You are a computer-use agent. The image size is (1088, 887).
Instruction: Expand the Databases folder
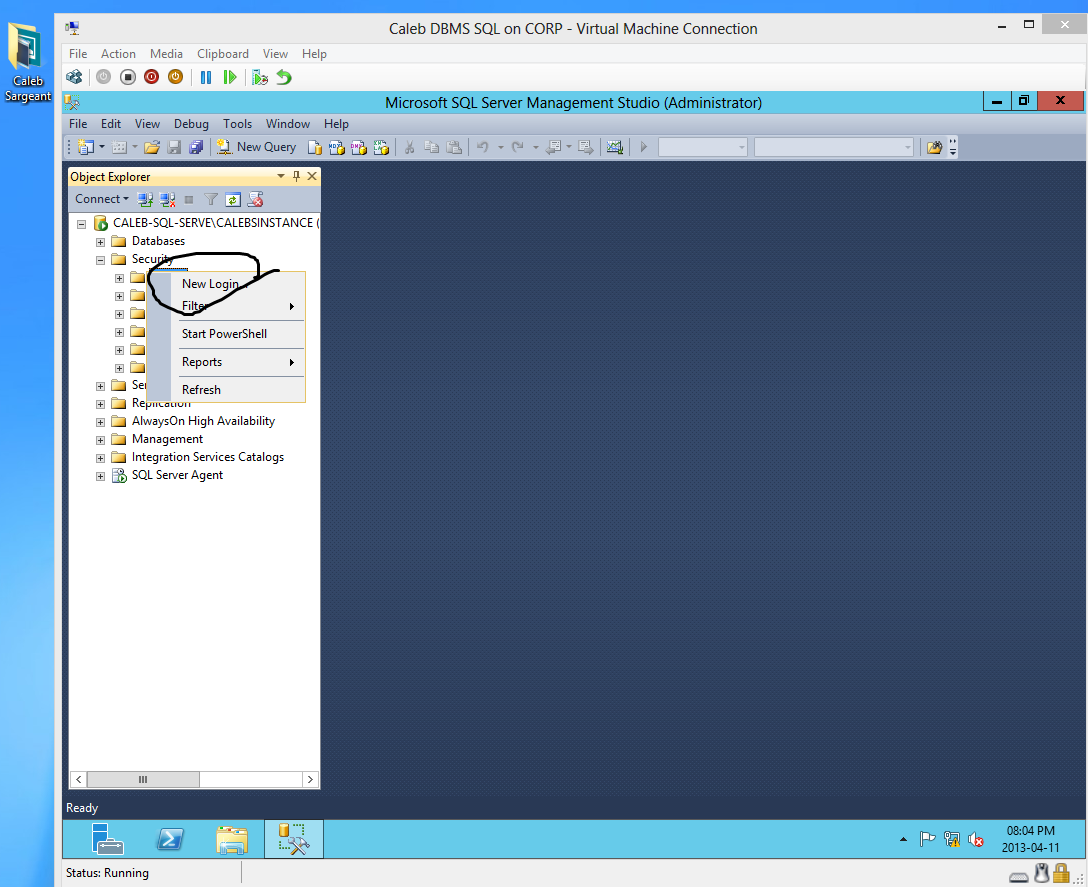(x=101, y=242)
